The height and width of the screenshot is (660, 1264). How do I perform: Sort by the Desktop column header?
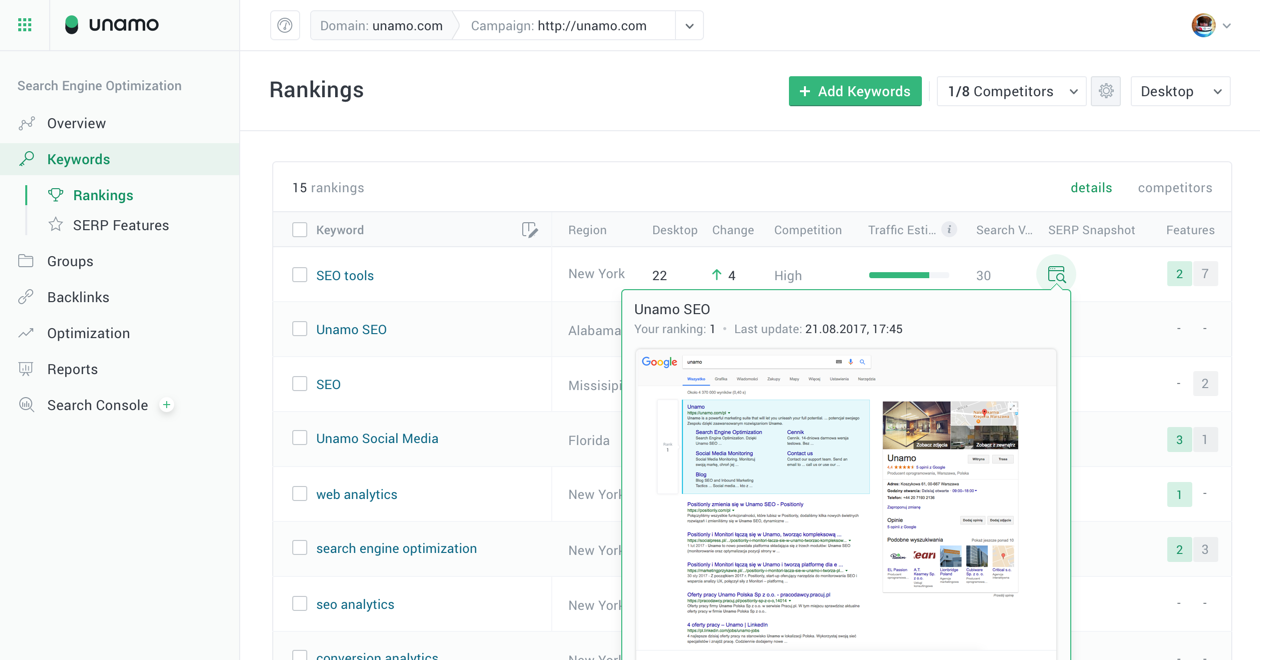click(675, 230)
